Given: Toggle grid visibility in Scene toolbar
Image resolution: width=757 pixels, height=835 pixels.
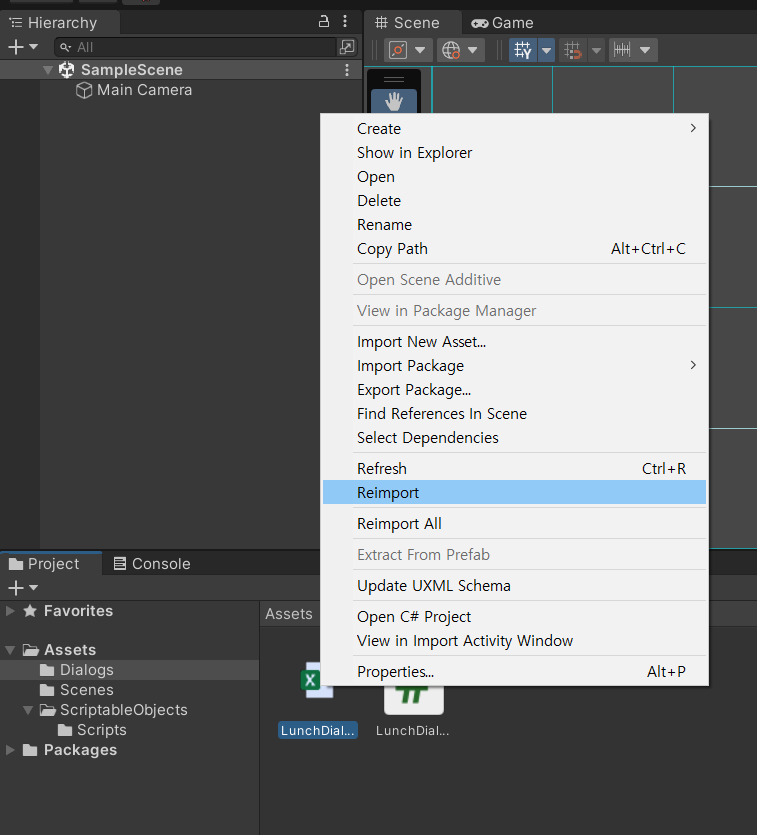Looking at the screenshot, I should click(x=523, y=50).
